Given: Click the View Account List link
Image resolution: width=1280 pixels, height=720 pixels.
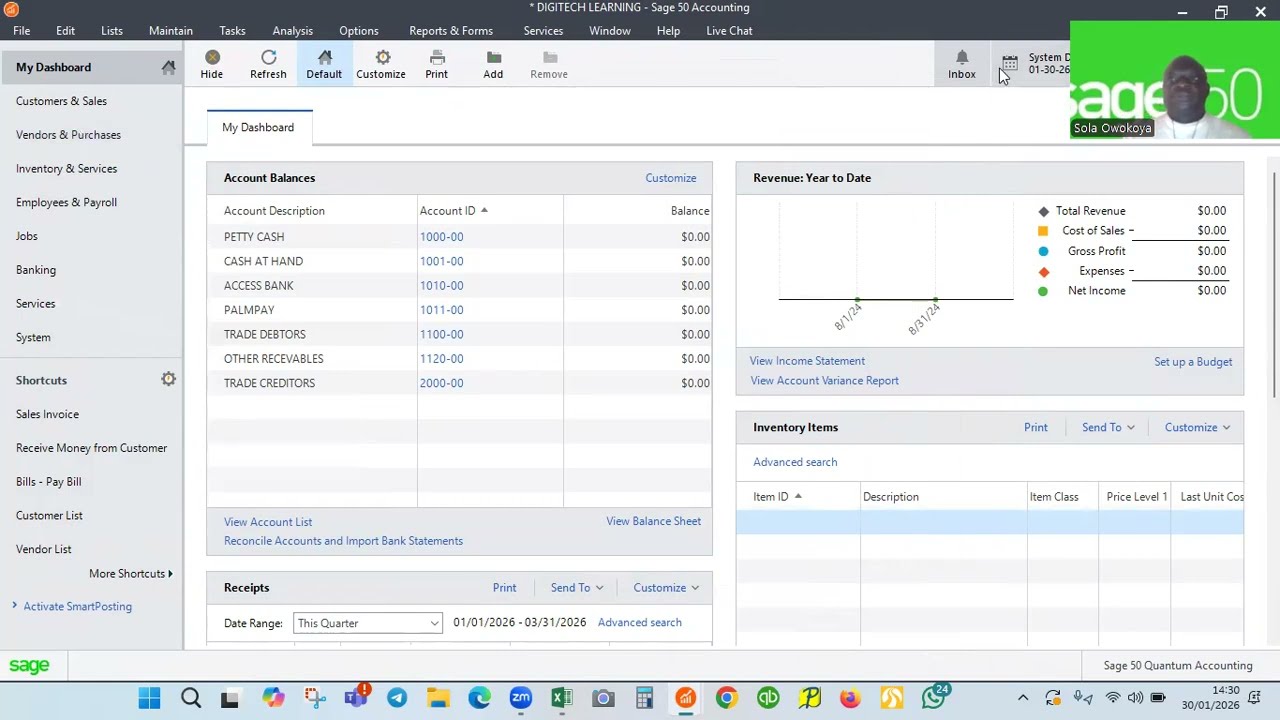Looking at the screenshot, I should click(268, 522).
